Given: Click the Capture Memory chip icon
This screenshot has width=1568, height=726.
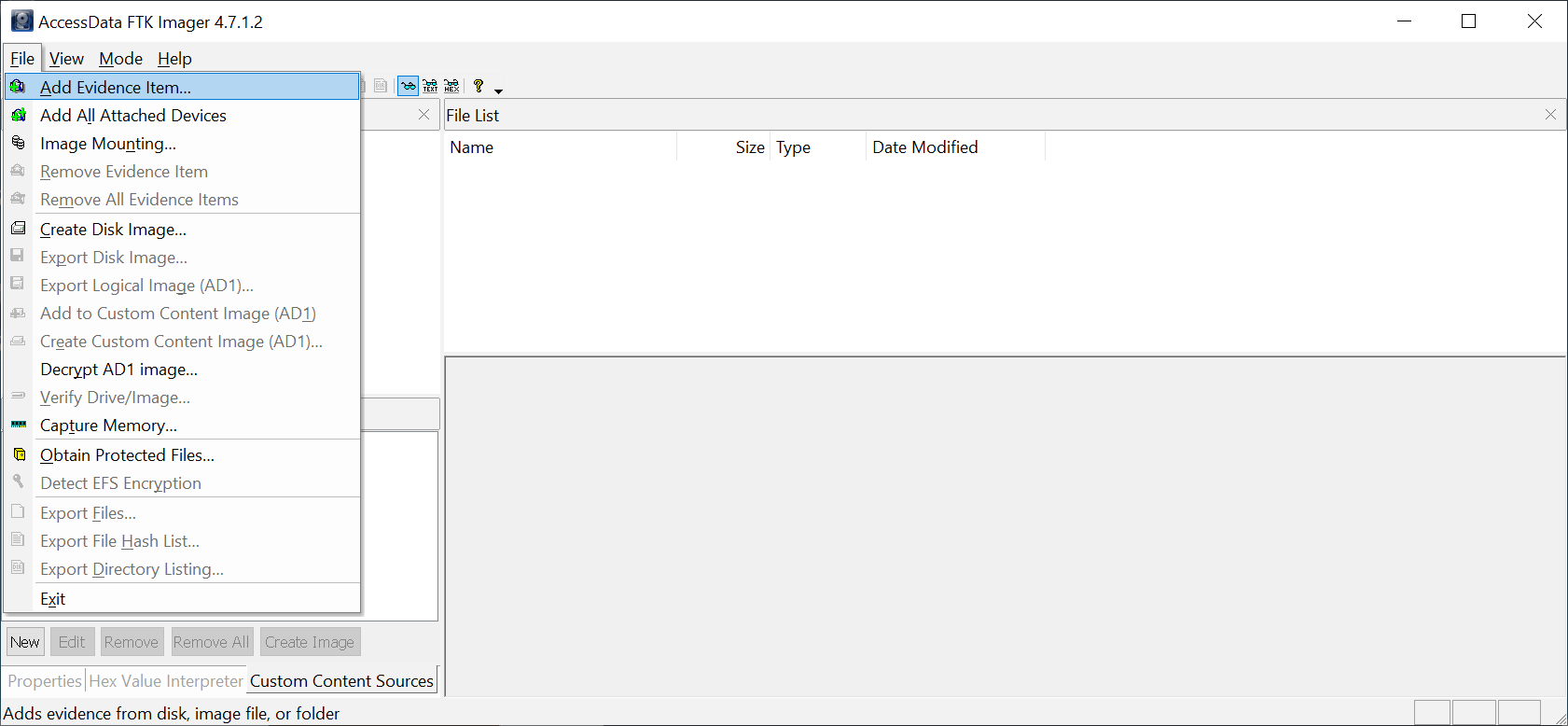Looking at the screenshot, I should click(18, 425).
